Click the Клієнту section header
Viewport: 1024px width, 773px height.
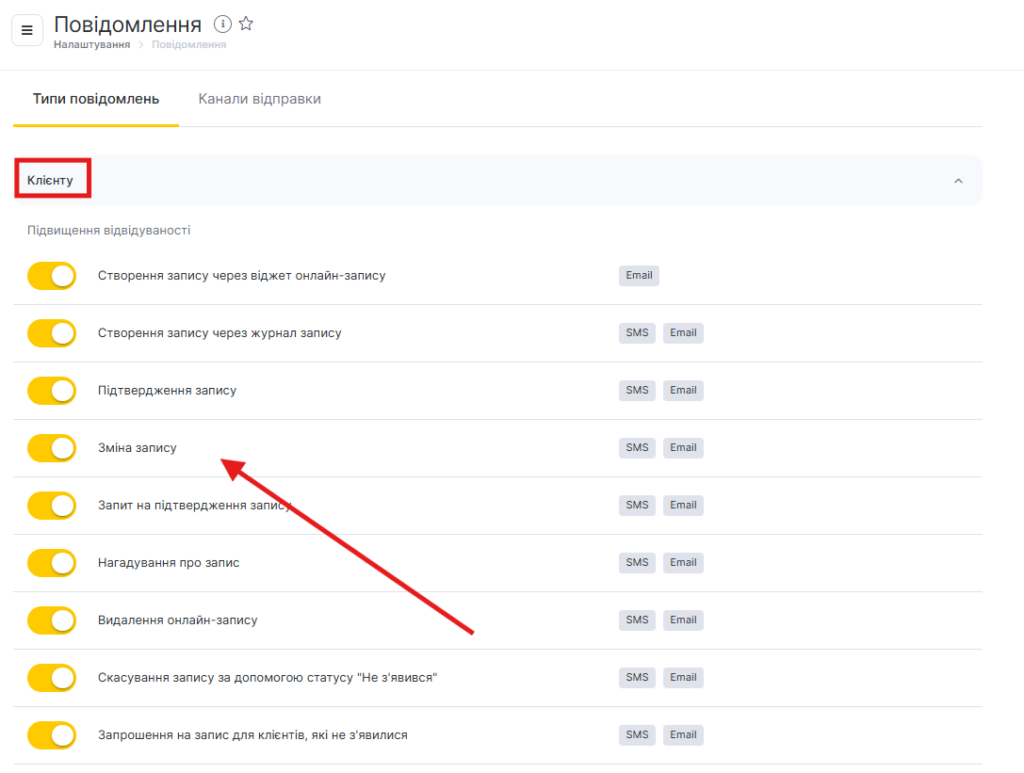click(50, 180)
